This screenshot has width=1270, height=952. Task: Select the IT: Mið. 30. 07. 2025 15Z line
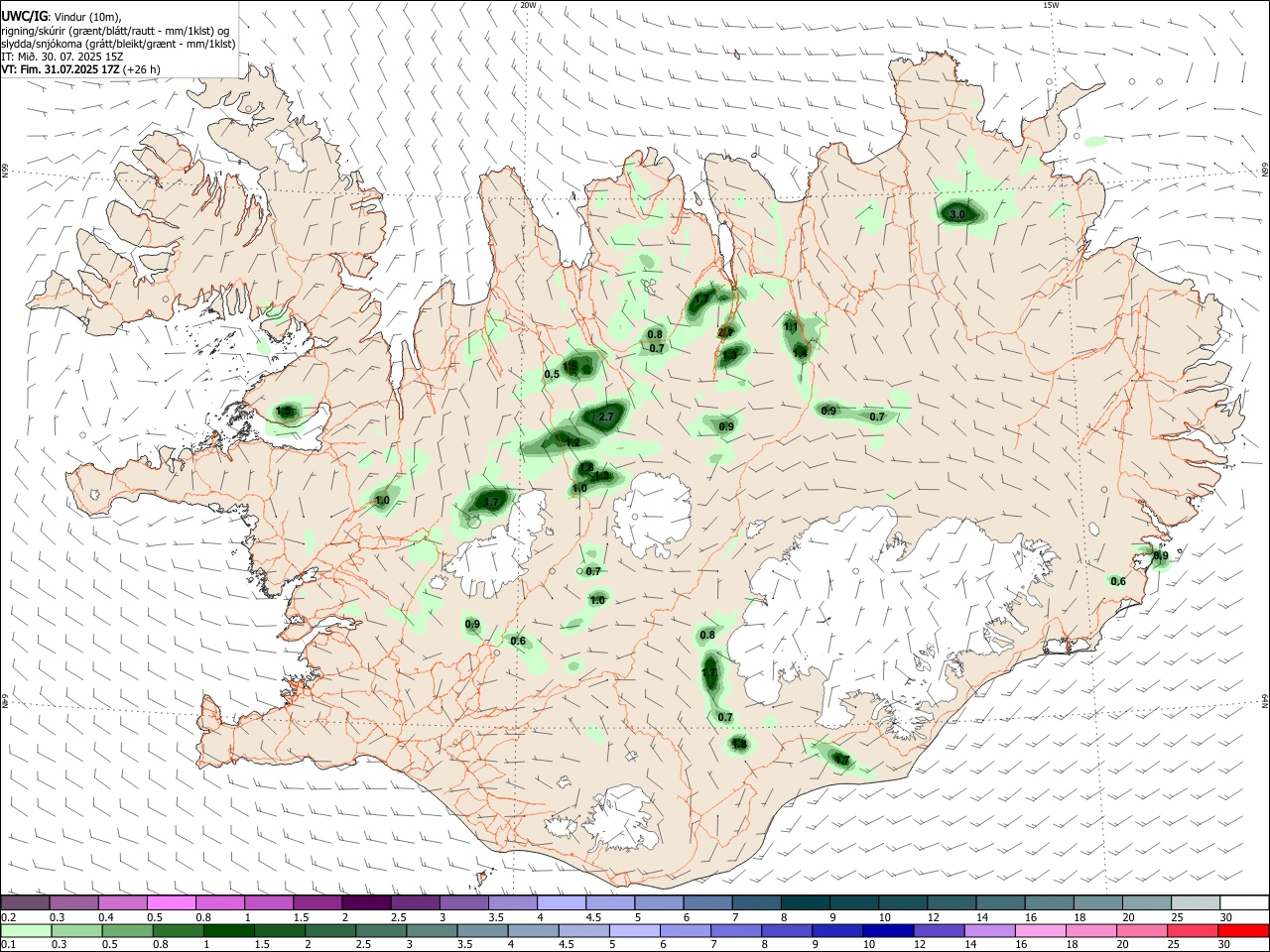click(63, 57)
